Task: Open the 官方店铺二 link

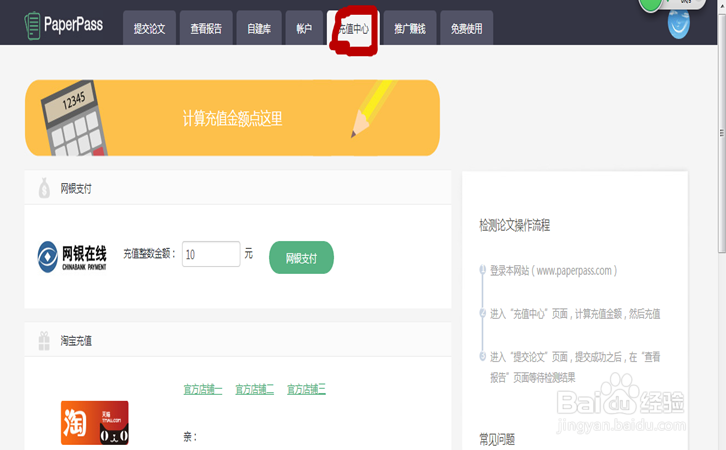Action: (254, 389)
